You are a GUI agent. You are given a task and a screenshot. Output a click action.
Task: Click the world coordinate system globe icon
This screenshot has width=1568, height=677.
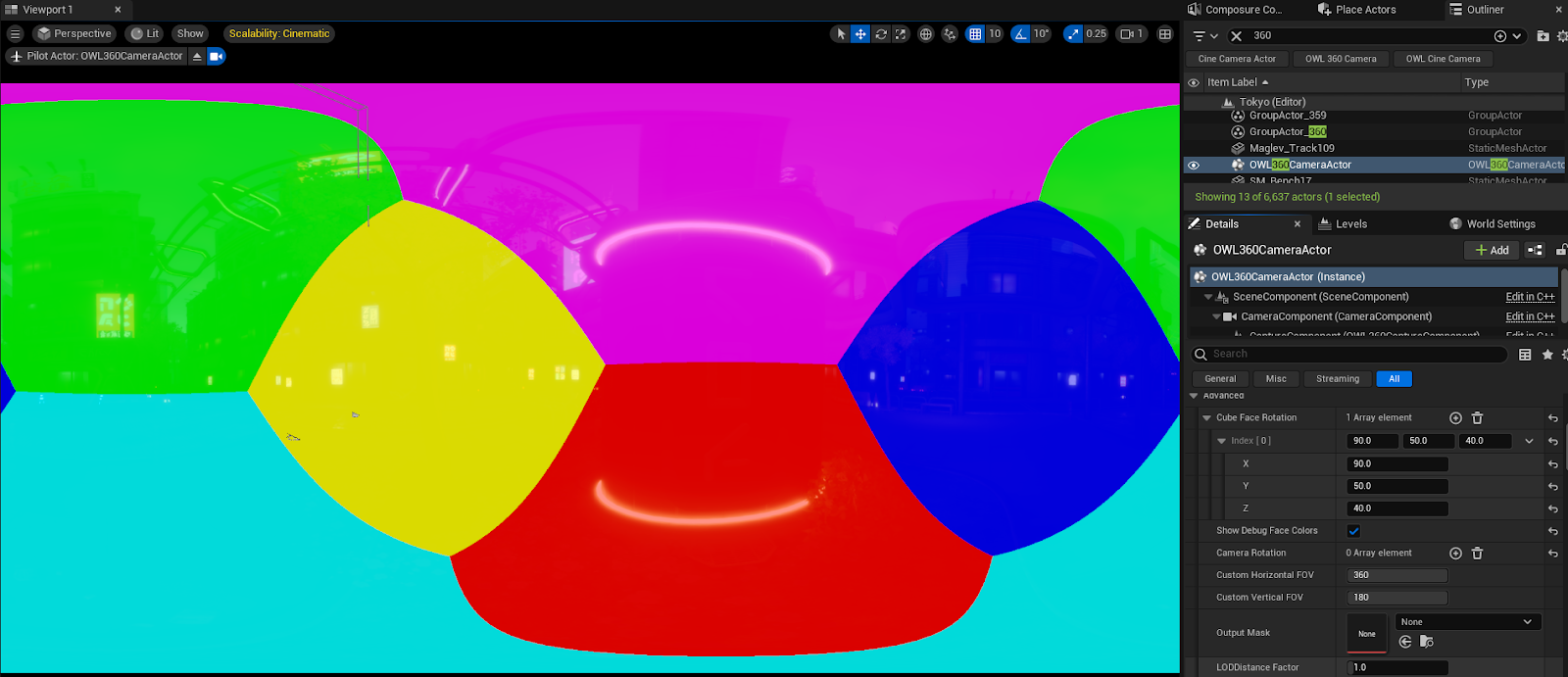[926, 33]
